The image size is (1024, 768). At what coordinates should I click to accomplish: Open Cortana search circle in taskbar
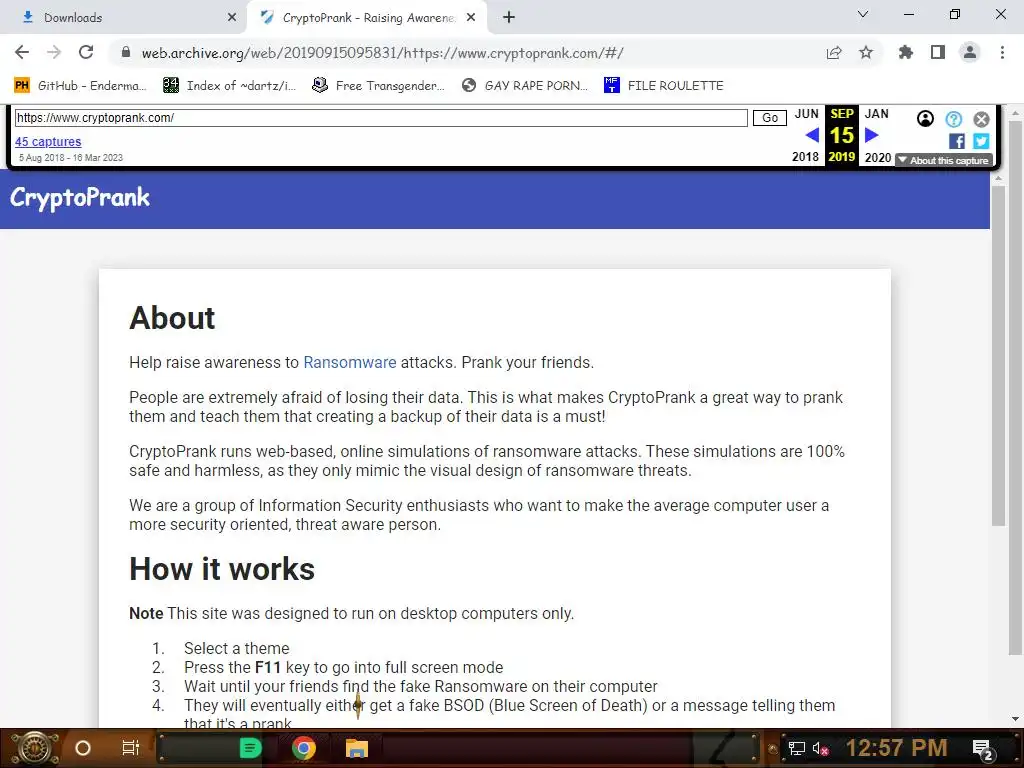coord(83,748)
